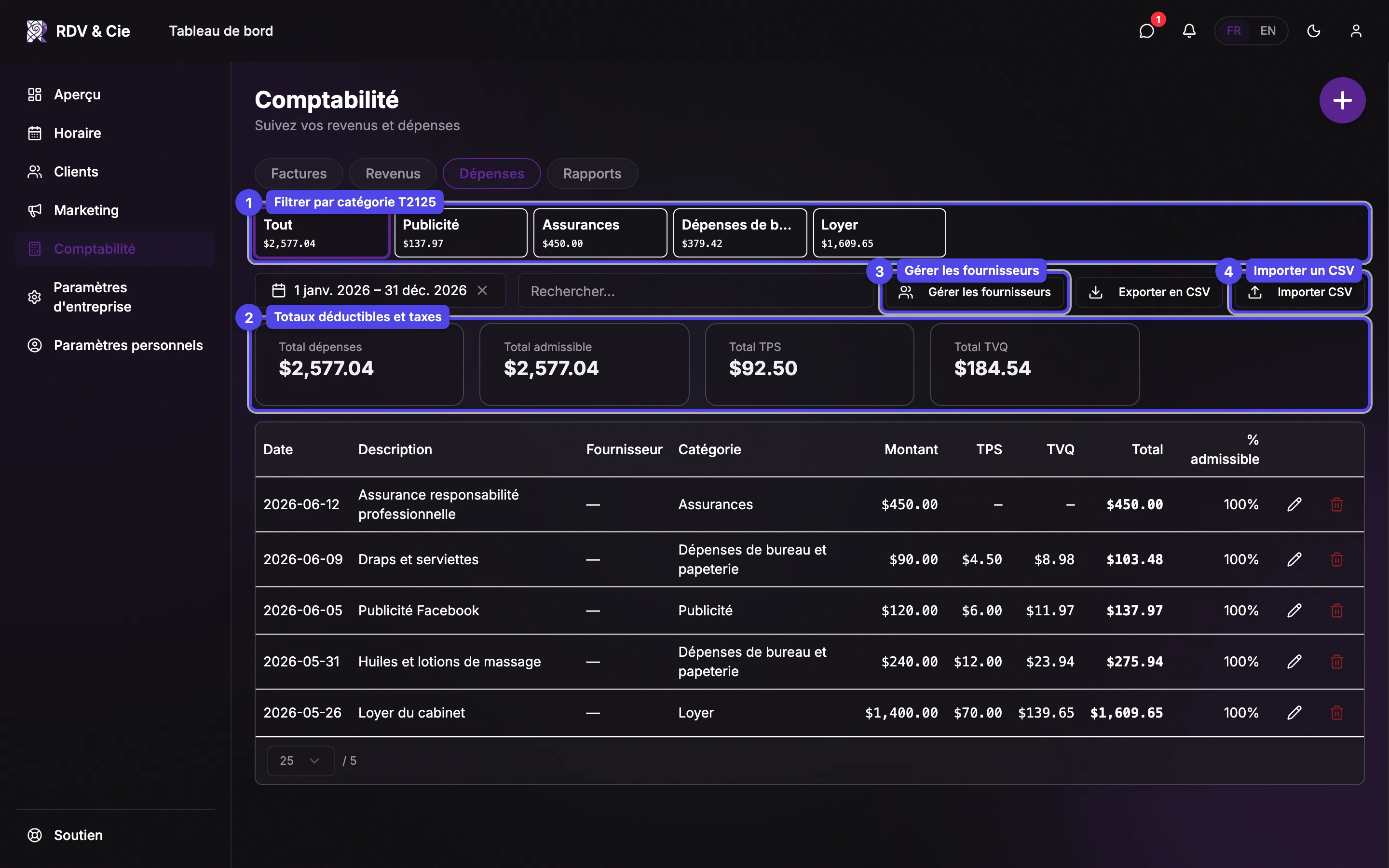Screen dimensions: 1389x868
Task: Edit the Draps et serviettes expense
Action: (1294, 559)
